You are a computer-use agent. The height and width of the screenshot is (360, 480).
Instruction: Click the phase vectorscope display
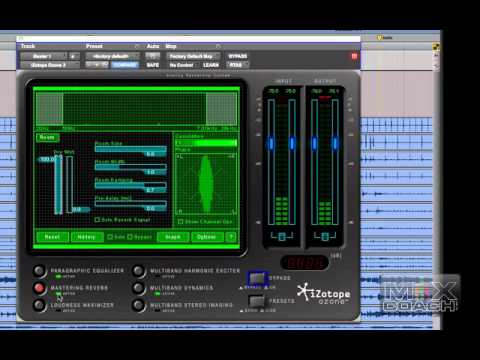[206, 184]
